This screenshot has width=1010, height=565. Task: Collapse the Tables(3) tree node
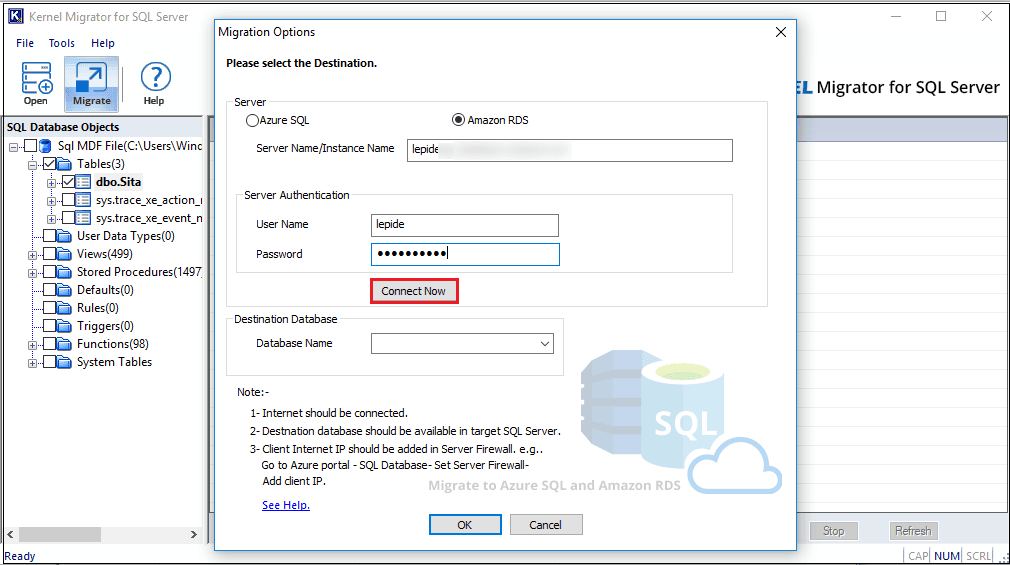[x=32, y=166]
